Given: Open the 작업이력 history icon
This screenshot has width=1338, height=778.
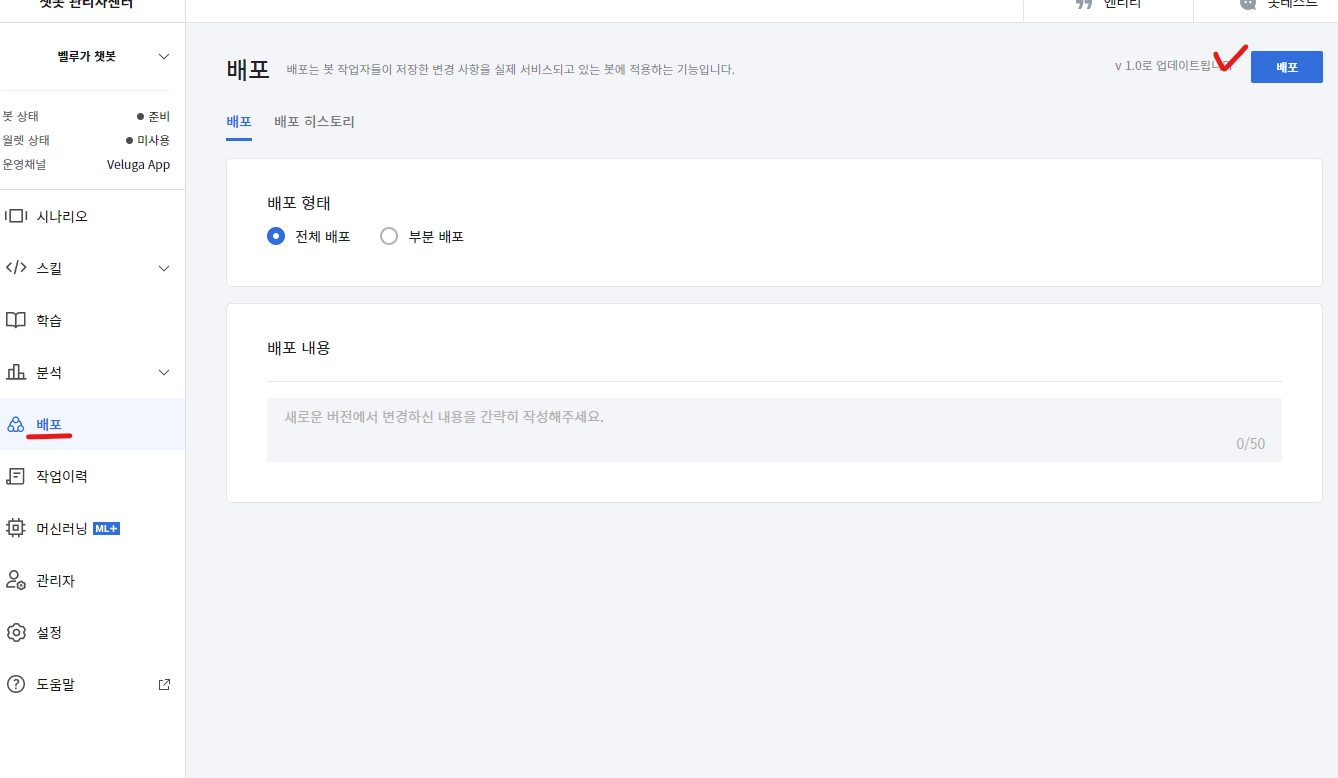Looking at the screenshot, I should [x=16, y=476].
